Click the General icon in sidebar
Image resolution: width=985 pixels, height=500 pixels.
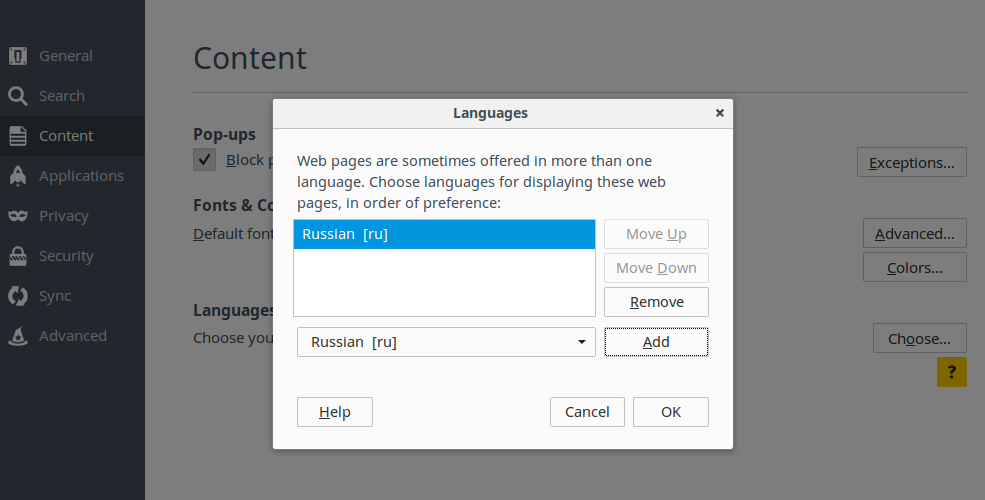[x=18, y=56]
